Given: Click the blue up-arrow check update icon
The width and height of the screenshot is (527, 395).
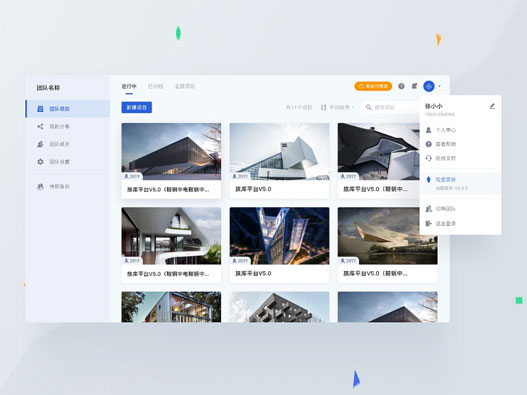Looking at the screenshot, I should 429,179.
